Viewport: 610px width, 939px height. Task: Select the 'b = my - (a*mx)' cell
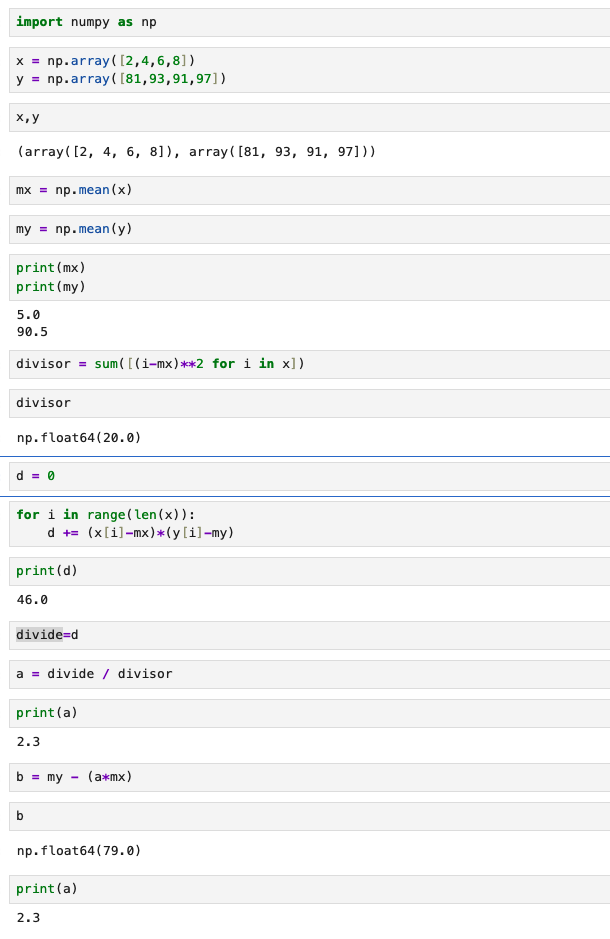pyautogui.click(x=309, y=777)
